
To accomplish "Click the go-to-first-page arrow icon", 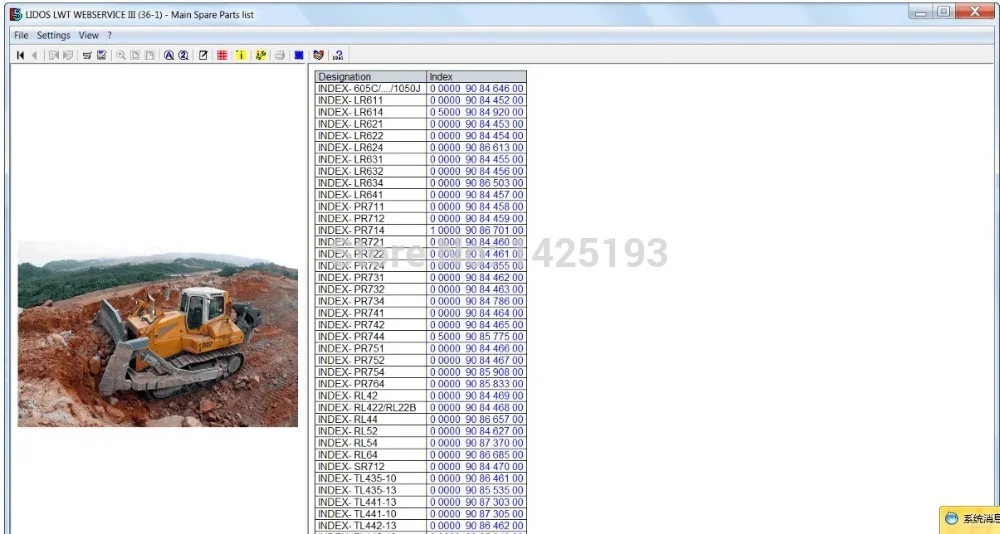I will [20, 56].
